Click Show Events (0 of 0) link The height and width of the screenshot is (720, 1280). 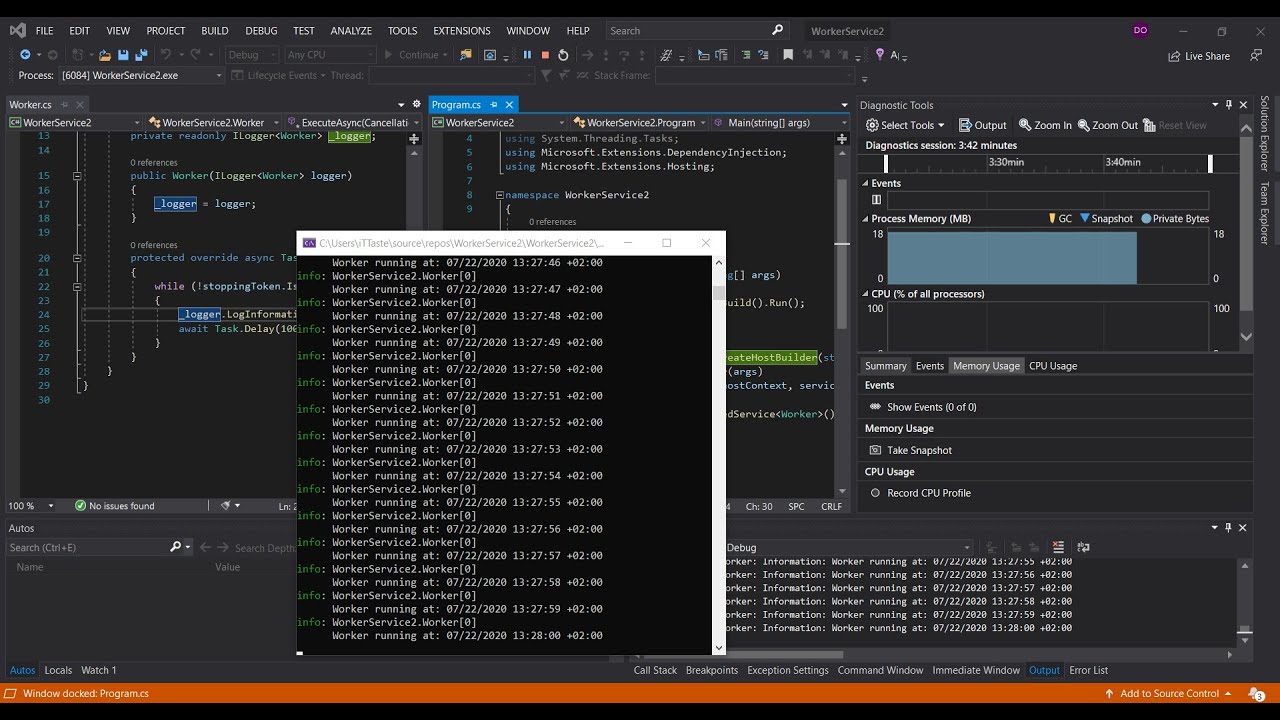pos(931,407)
